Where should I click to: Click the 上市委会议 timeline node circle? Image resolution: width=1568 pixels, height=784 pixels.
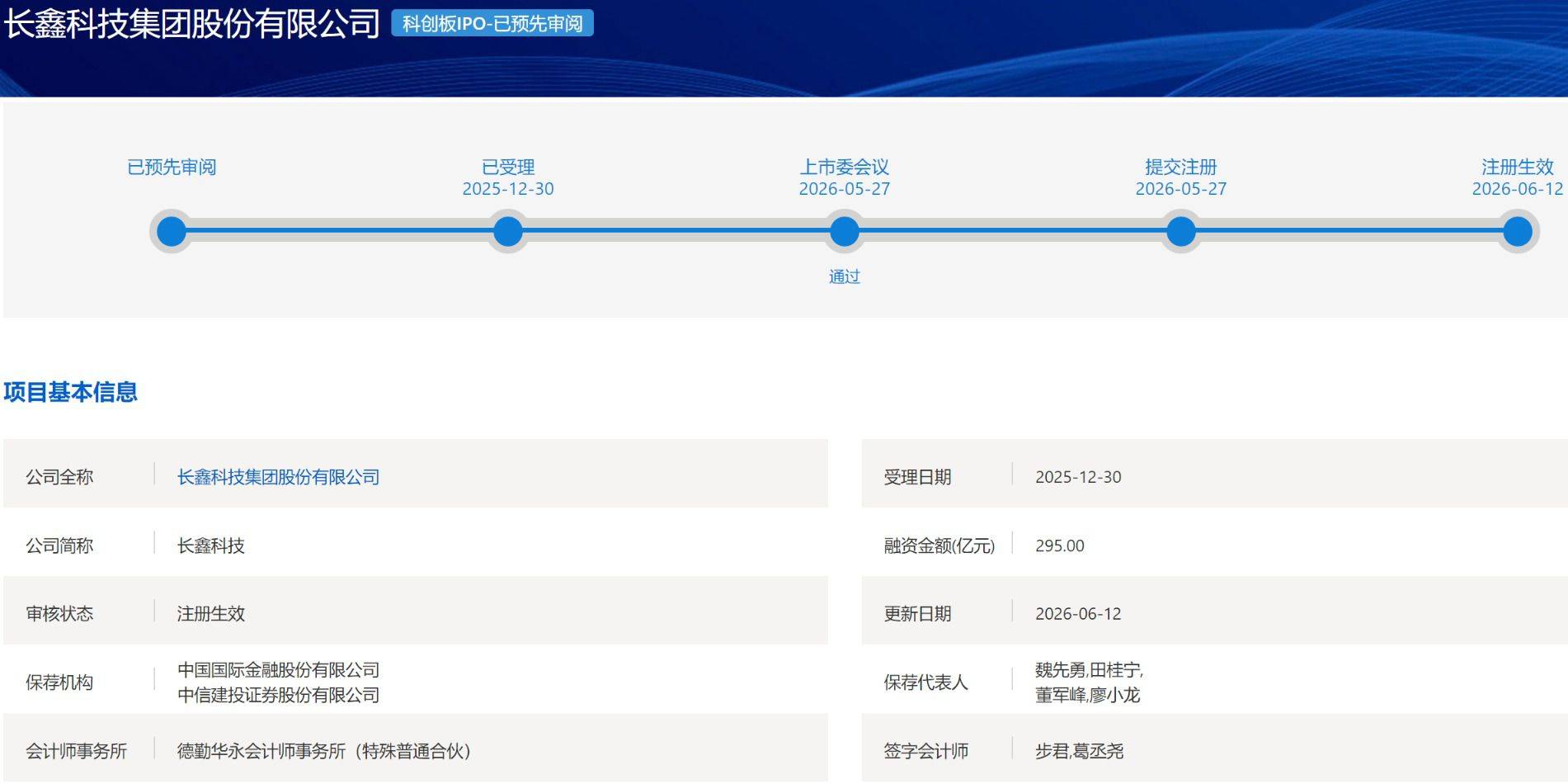[x=845, y=231]
